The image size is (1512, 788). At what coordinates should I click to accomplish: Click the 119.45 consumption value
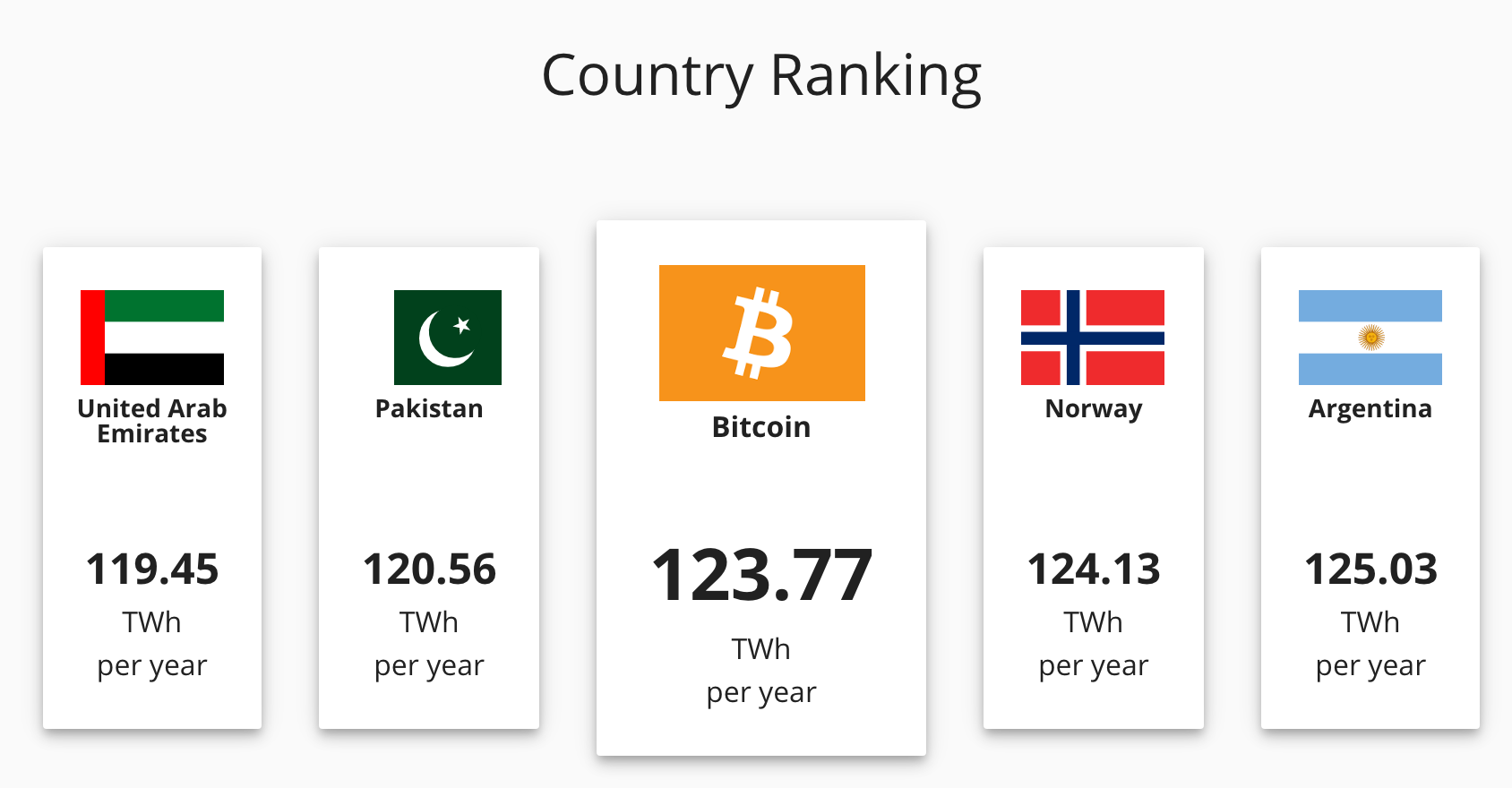[x=152, y=570]
